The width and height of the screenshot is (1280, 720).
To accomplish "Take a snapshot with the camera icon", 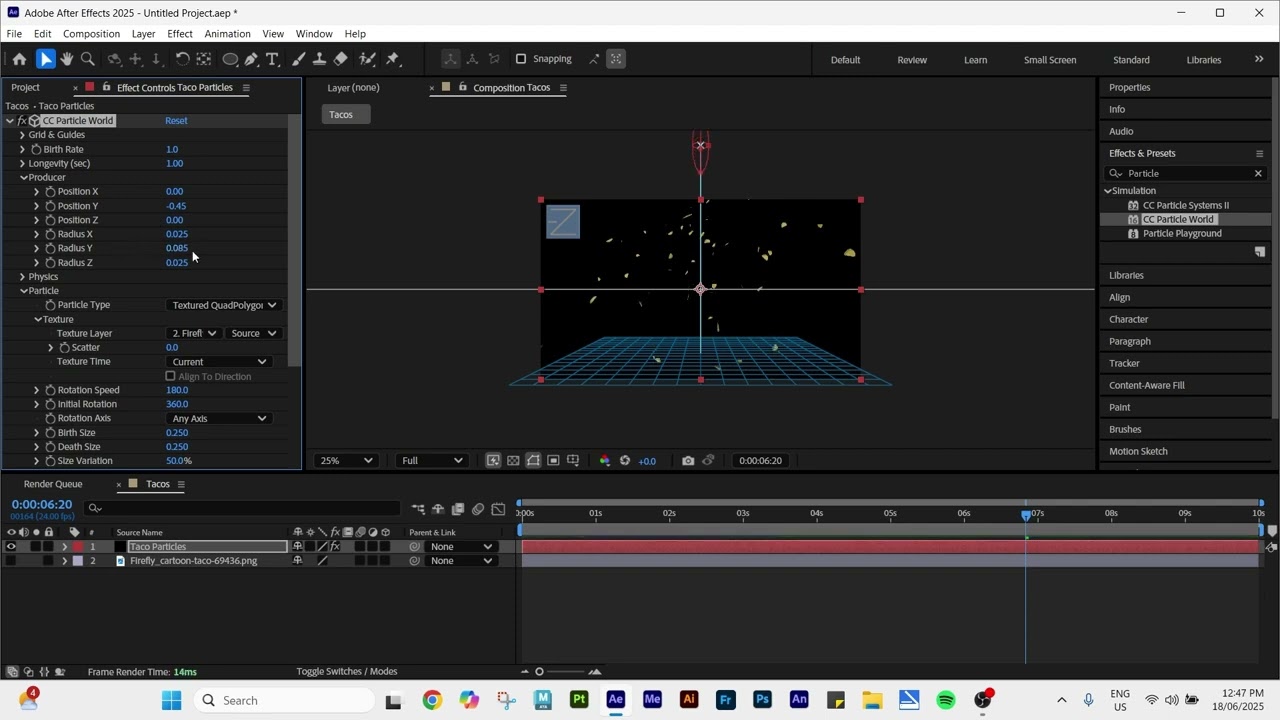I will tap(688, 460).
